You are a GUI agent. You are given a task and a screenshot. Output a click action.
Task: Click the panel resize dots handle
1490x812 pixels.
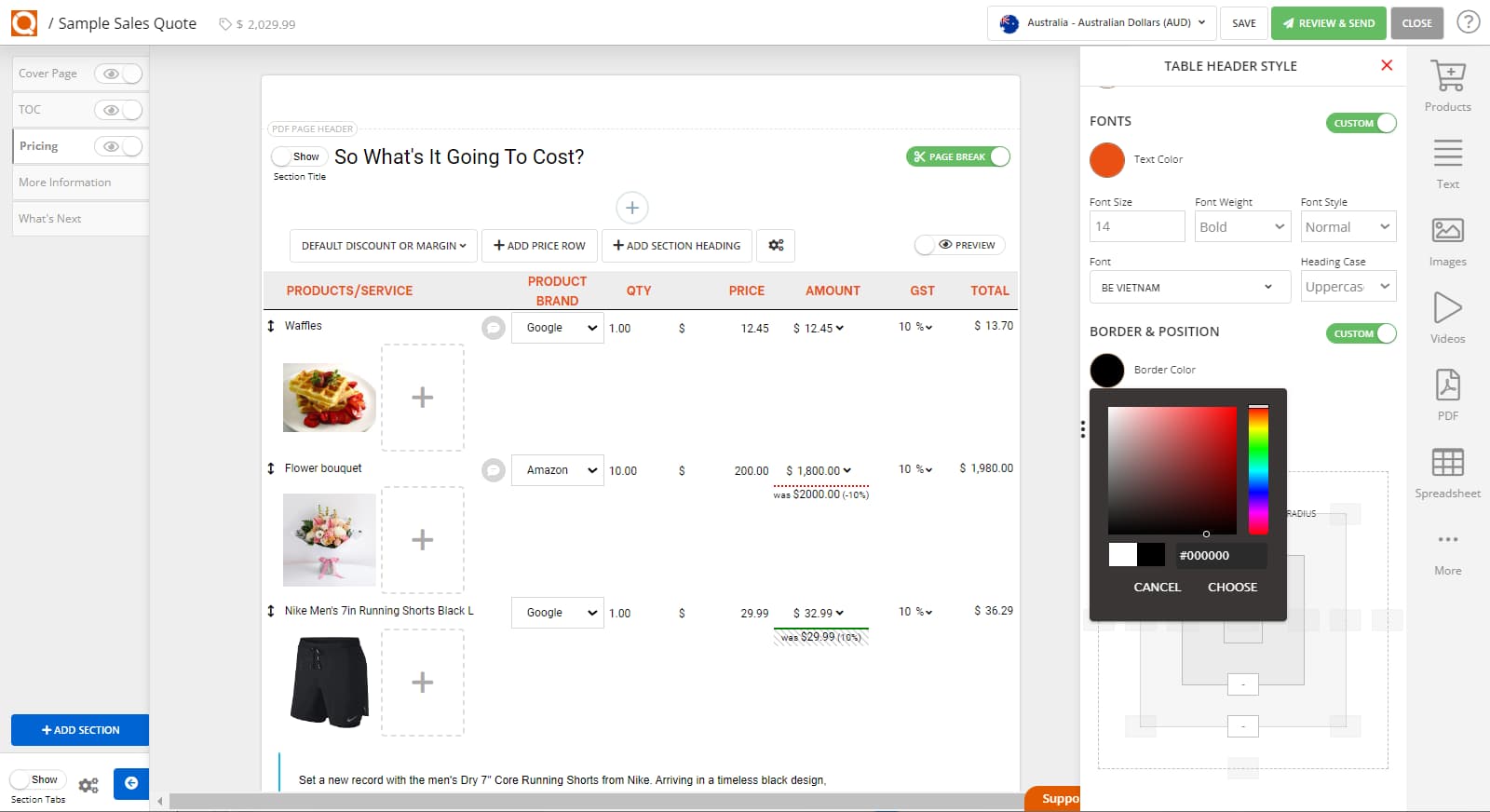point(1082,428)
